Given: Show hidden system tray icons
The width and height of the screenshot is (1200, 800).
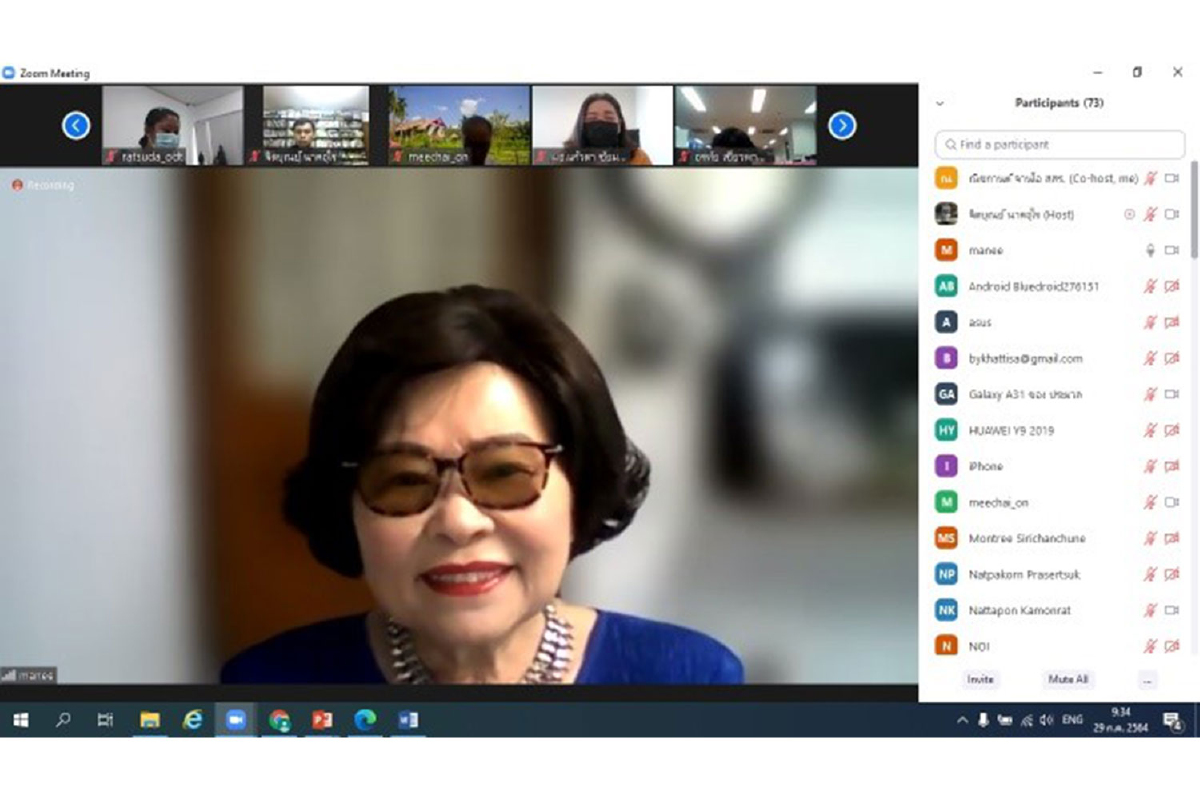Looking at the screenshot, I should pyautogui.click(x=962, y=720).
